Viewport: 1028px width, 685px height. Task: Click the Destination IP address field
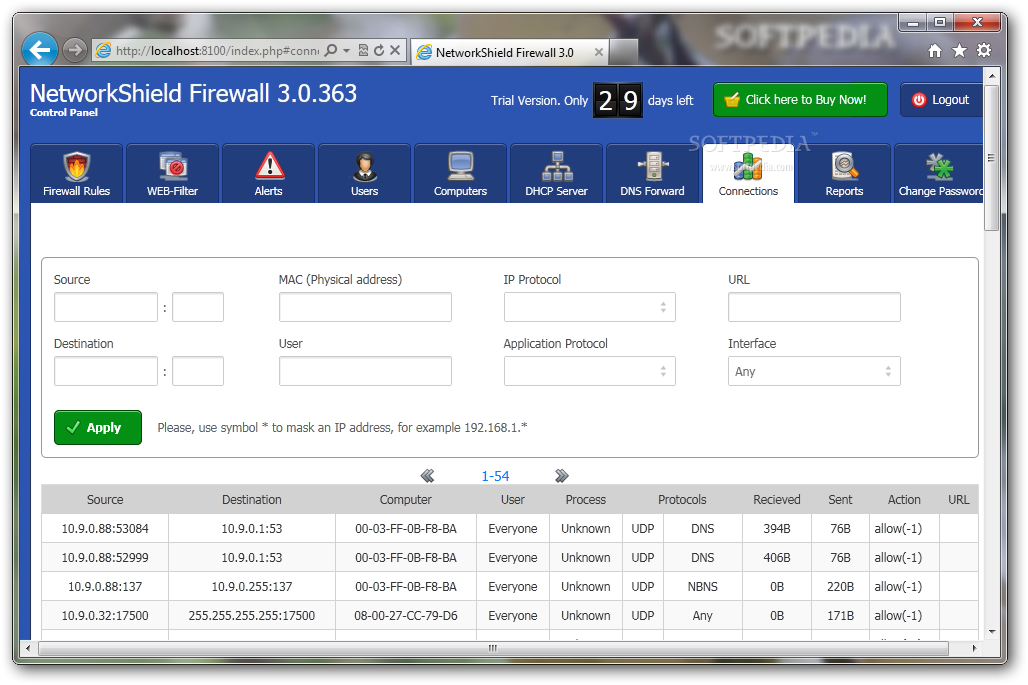coord(106,371)
